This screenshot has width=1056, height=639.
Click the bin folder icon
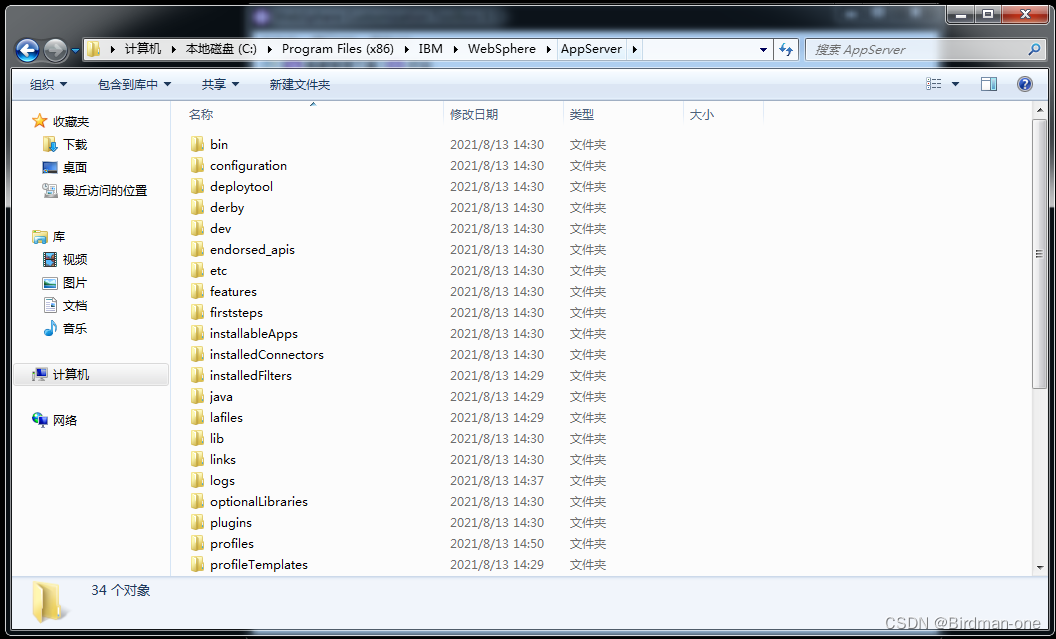click(x=197, y=144)
